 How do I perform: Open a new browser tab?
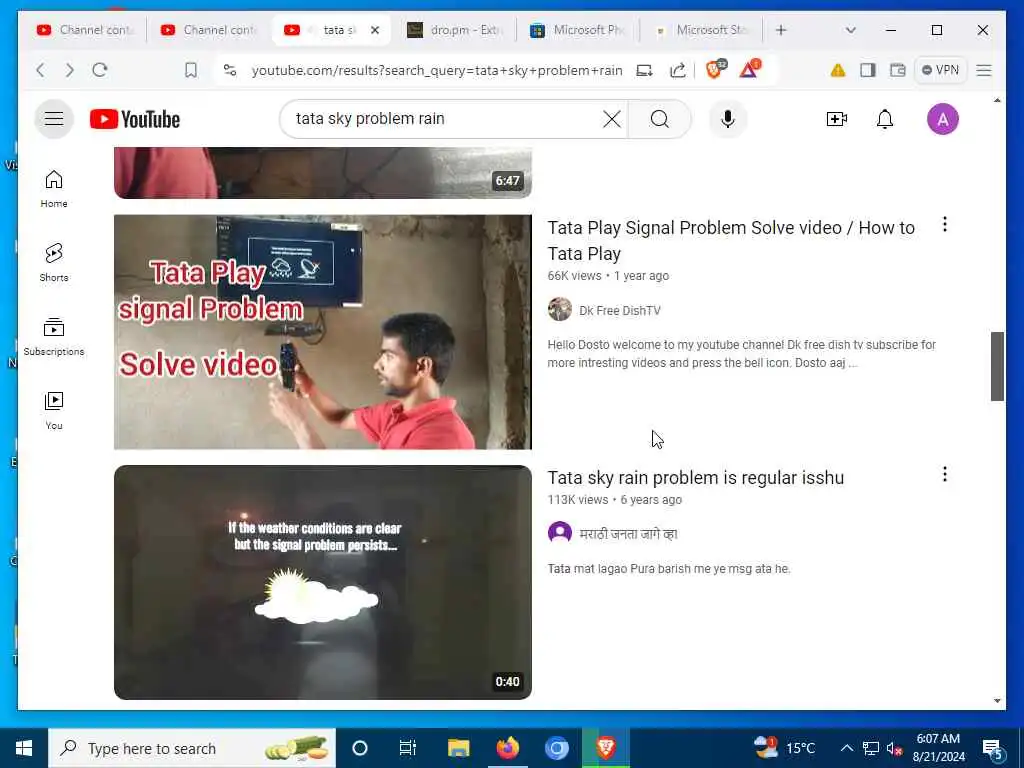[x=781, y=30]
